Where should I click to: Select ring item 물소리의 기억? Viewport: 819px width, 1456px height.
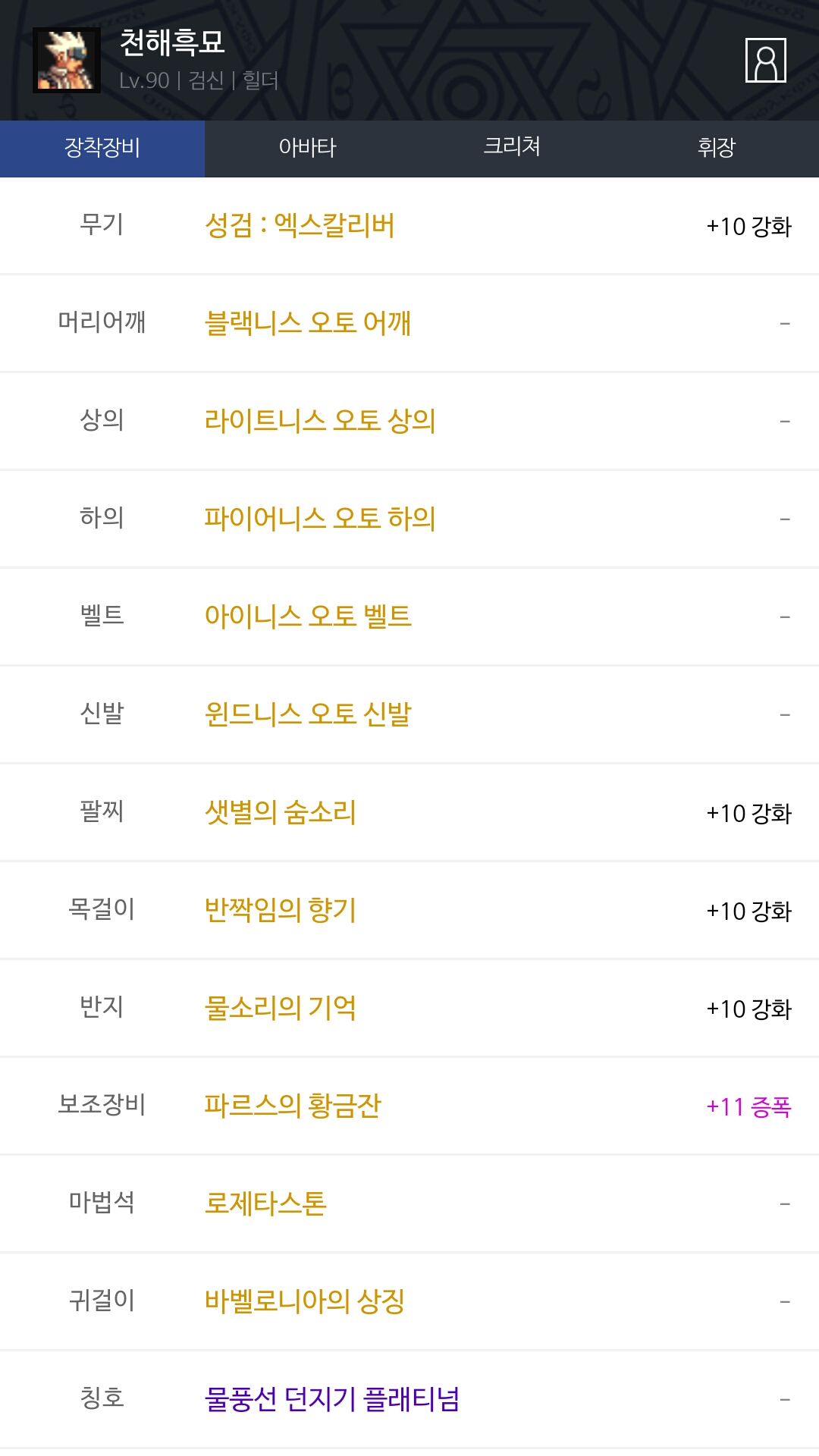tap(281, 1008)
